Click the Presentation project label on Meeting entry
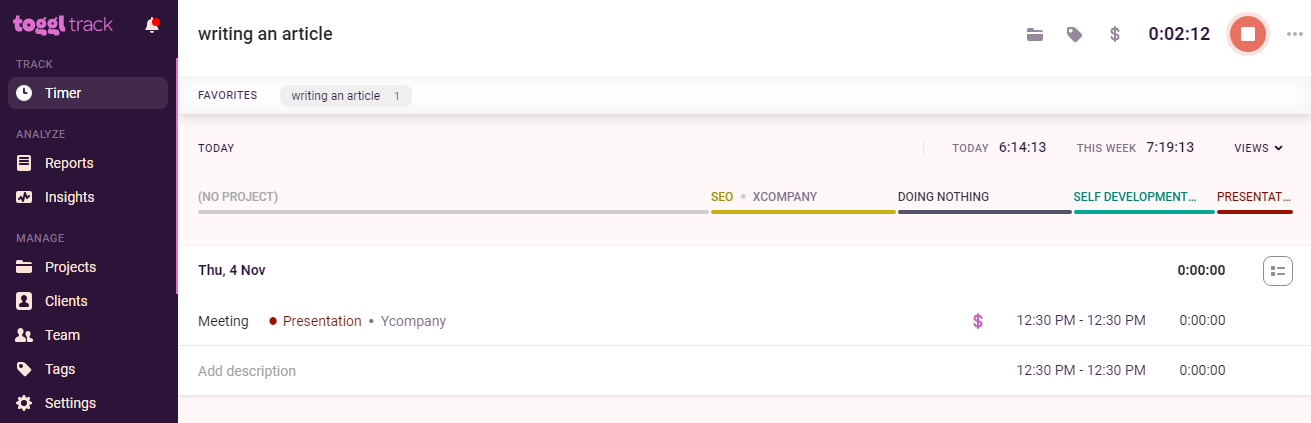This screenshot has width=1311, height=423. click(322, 321)
